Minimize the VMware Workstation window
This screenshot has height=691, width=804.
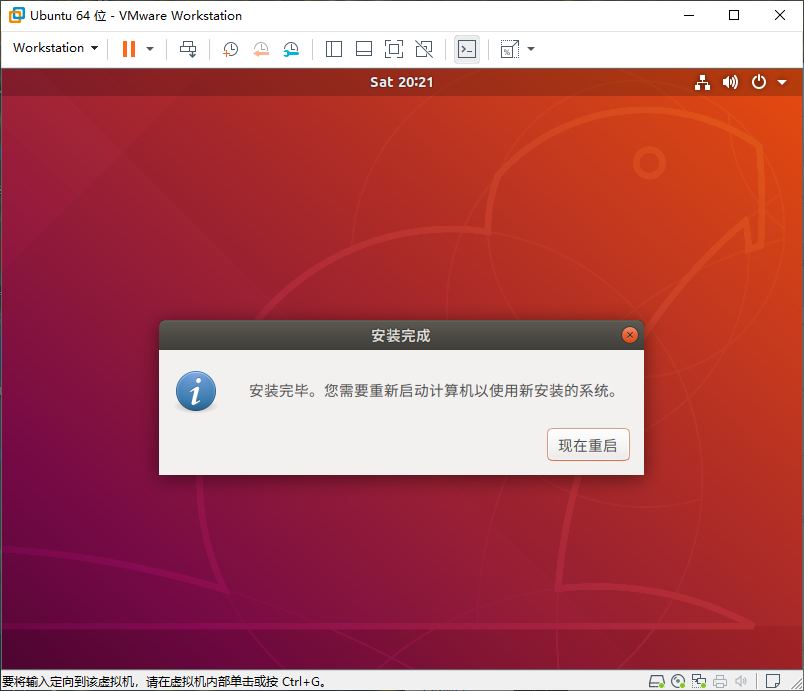tap(689, 15)
